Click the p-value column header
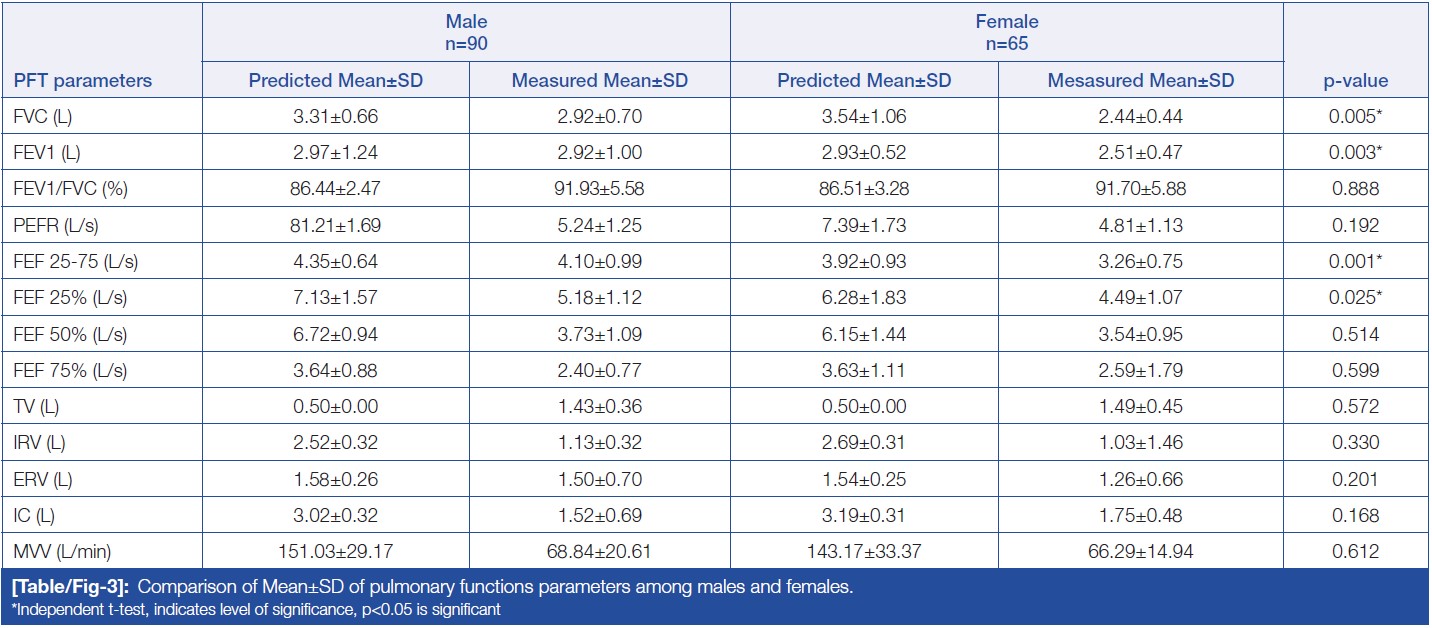Image resolution: width=1432 pixels, height=628 pixels. (1356, 81)
